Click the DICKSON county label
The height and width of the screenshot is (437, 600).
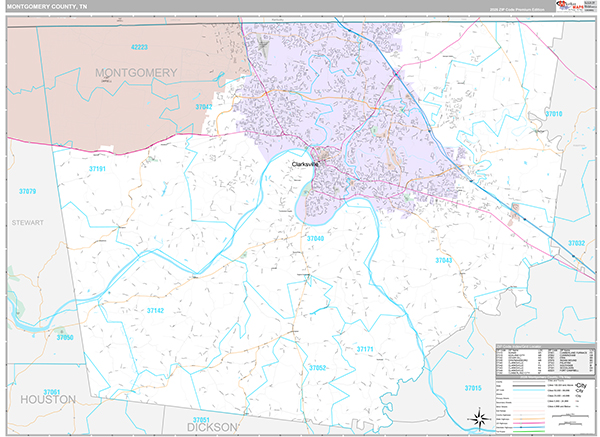(x=212, y=427)
